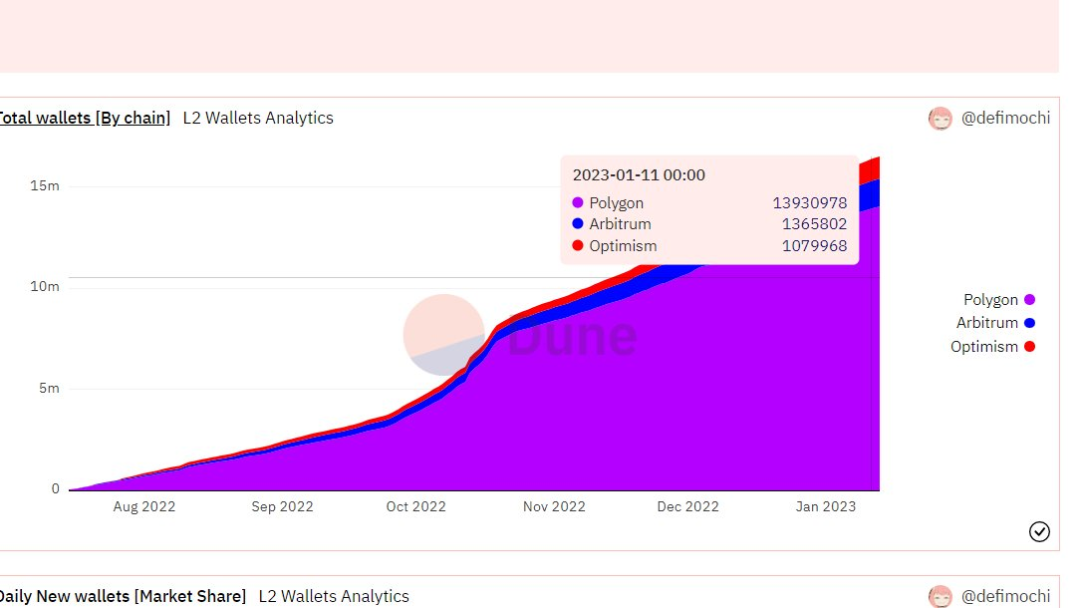The image size is (1080, 608).
Task: Click the Optimism value 1079968 in tooltip
Action: pyautogui.click(x=814, y=246)
